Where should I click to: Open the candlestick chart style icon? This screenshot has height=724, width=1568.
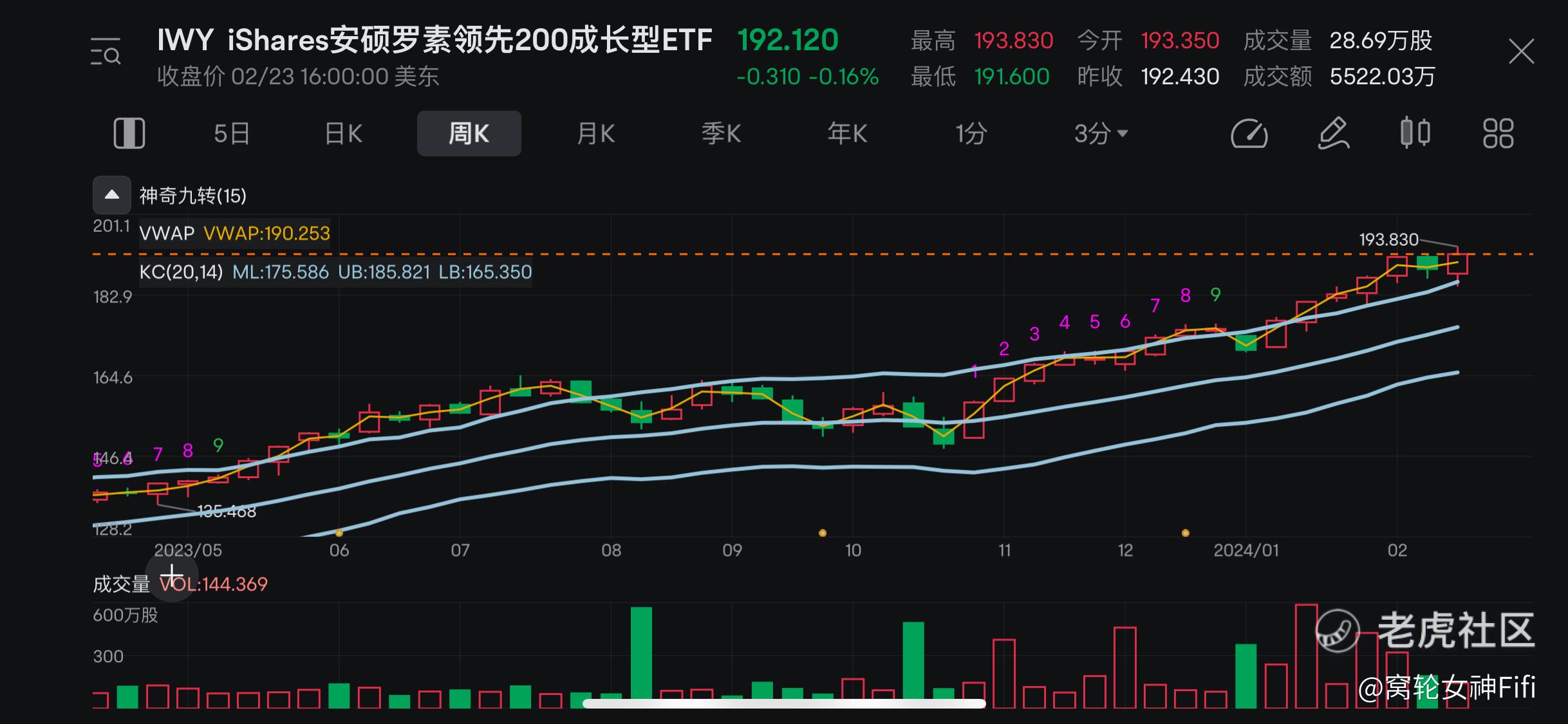coord(1415,133)
